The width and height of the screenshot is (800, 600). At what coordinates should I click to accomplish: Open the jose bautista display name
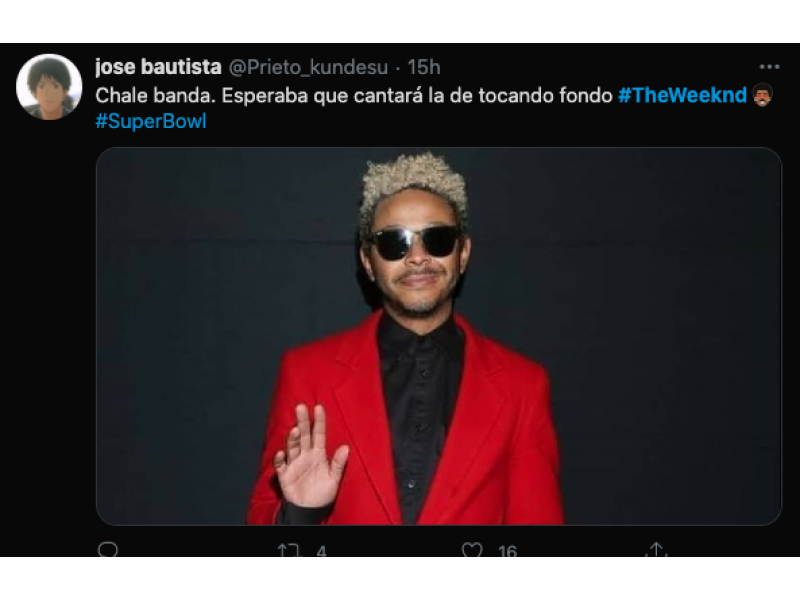click(158, 67)
